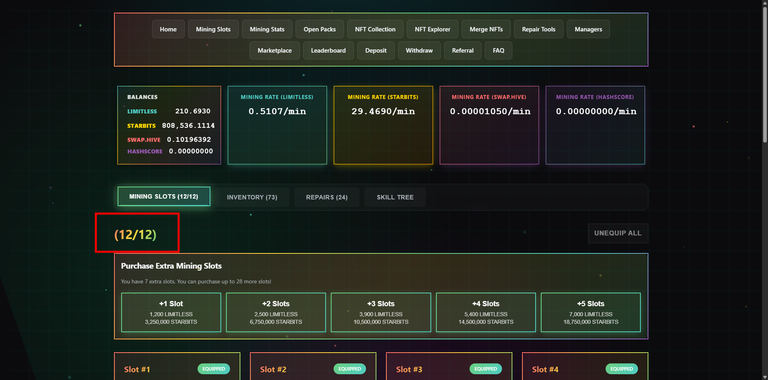Click the Slot #4 Equipped badge
The width and height of the screenshot is (768, 380).
[x=622, y=369]
